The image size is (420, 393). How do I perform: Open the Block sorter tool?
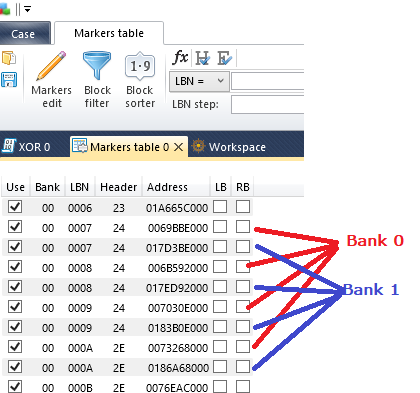point(140,80)
